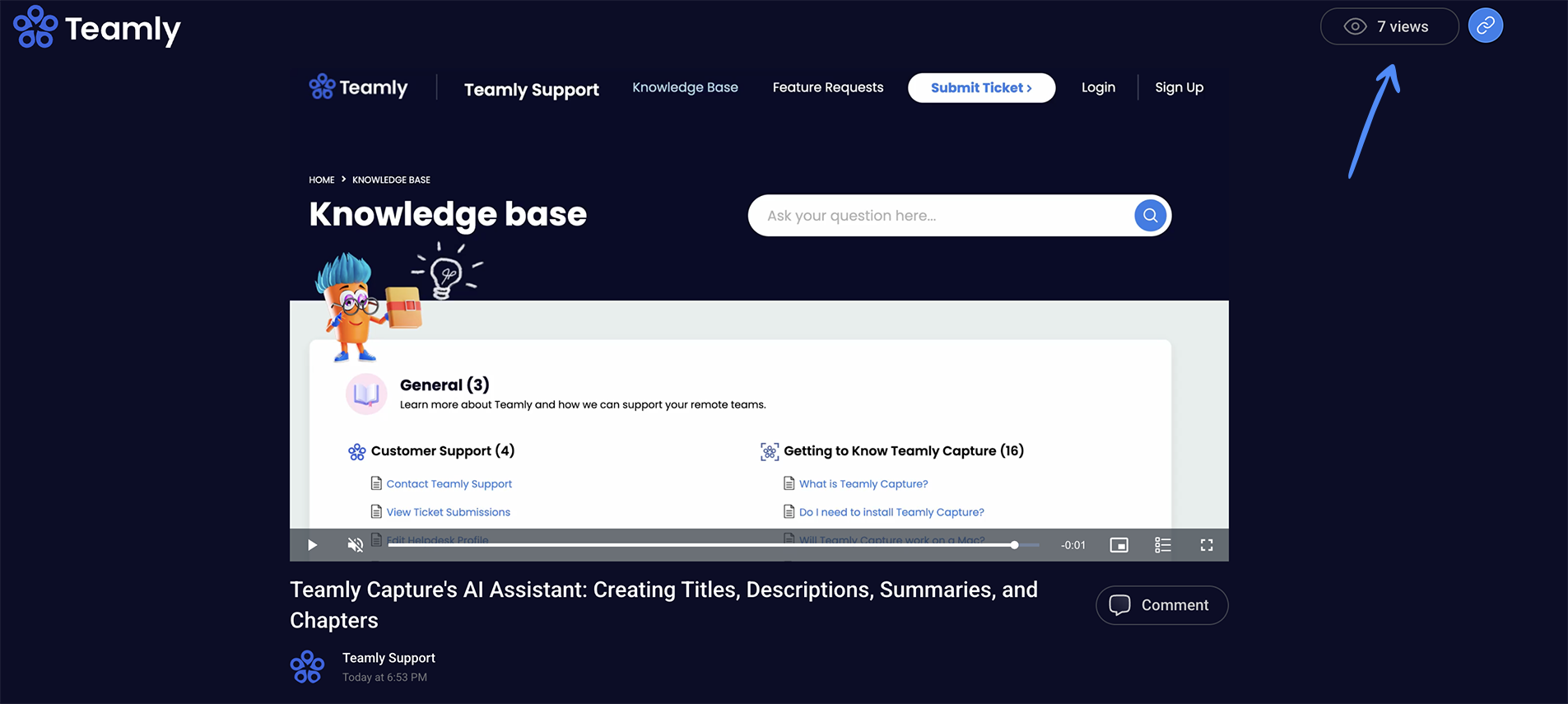
Task: Click document icon beside View Ticket Submissions
Action: (376, 511)
